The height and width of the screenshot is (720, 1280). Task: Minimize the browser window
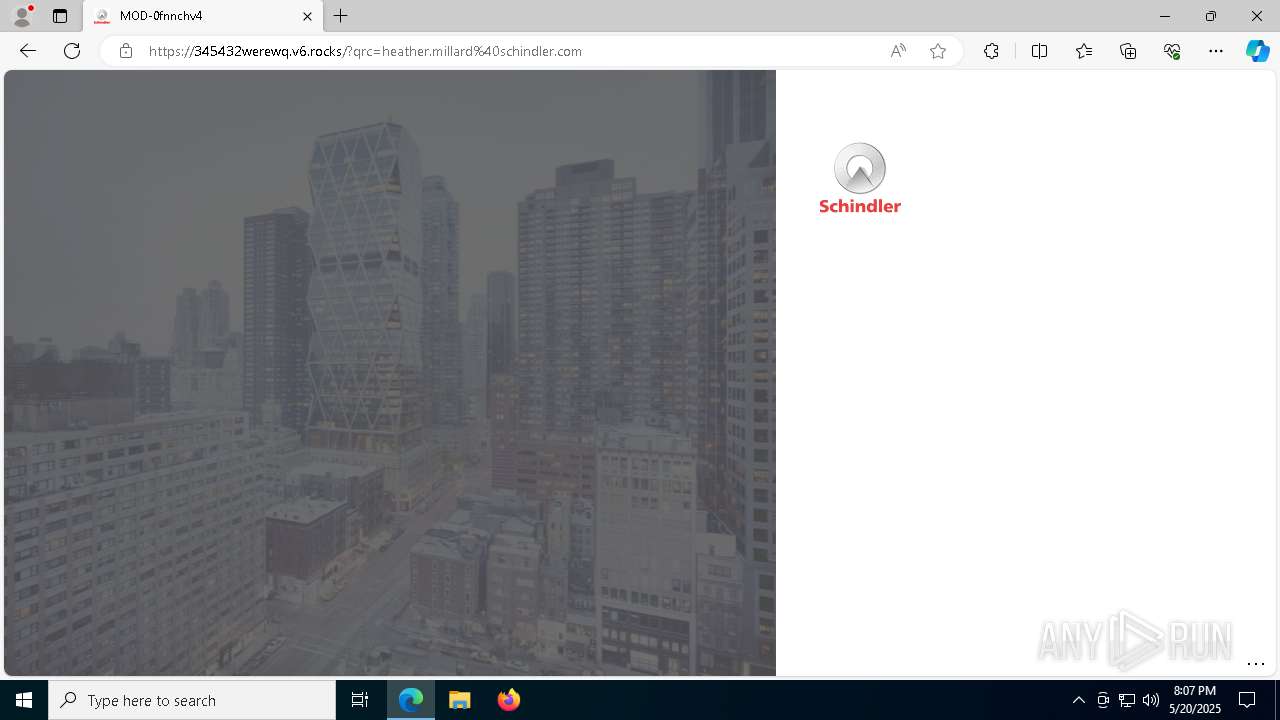[1165, 16]
